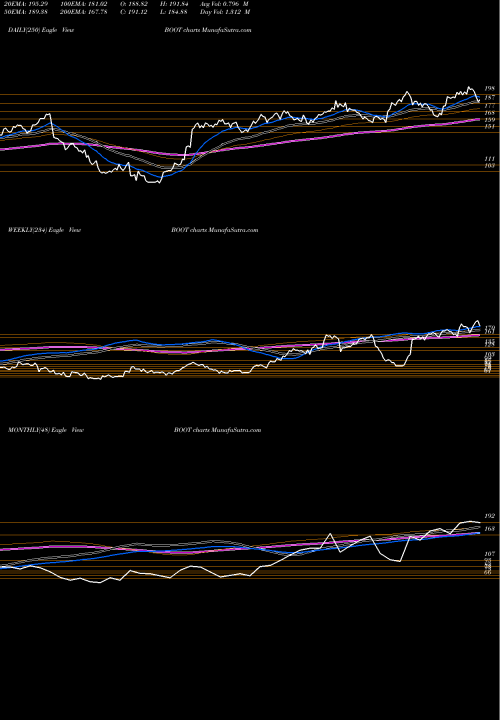Click the MONTHLY(48) Eagle View label
500x720 pixels.
[x=46, y=430]
